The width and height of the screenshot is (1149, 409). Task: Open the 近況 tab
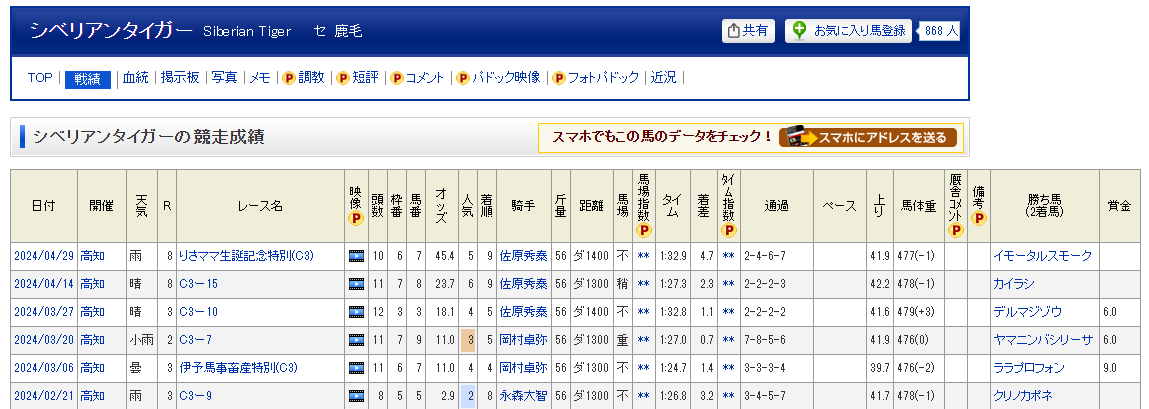tap(664, 78)
